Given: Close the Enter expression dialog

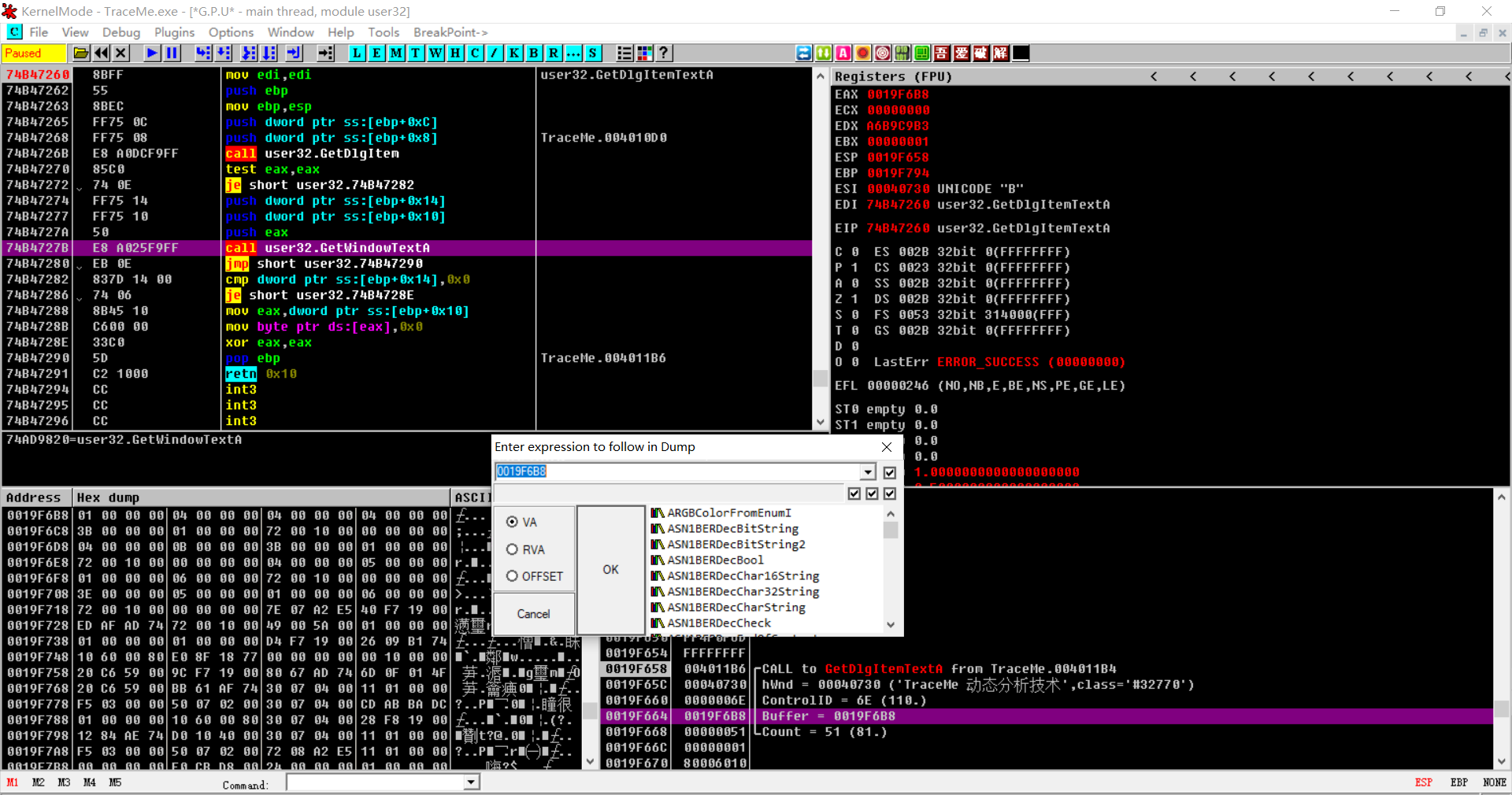Looking at the screenshot, I should [x=887, y=447].
